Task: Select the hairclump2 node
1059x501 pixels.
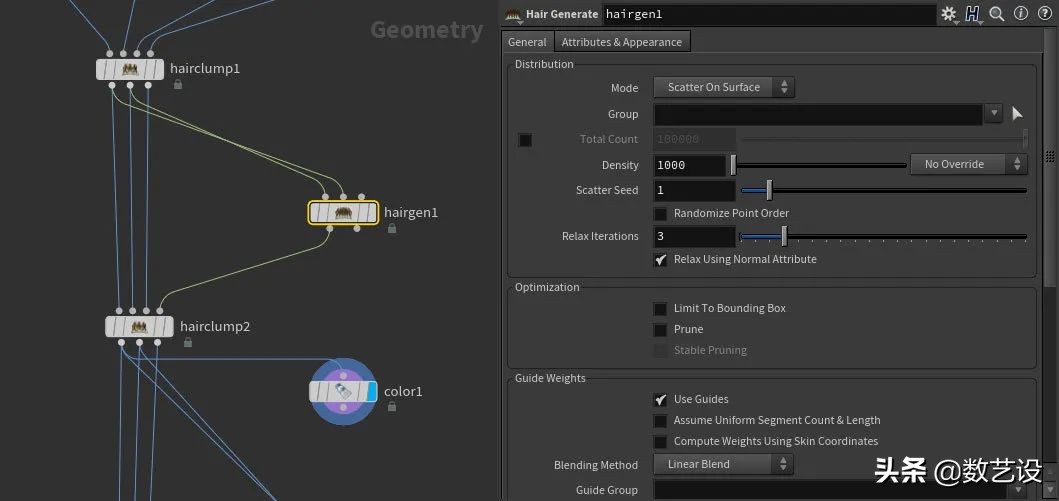Action: [139, 326]
